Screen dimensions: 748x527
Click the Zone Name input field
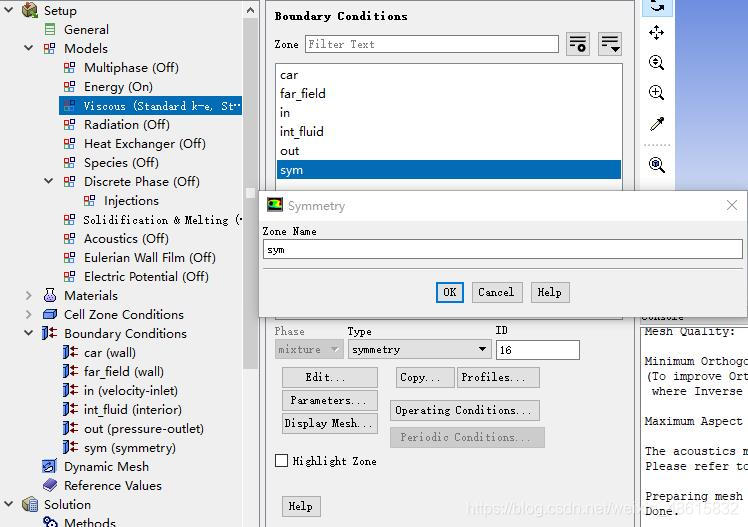pos(502,249)
